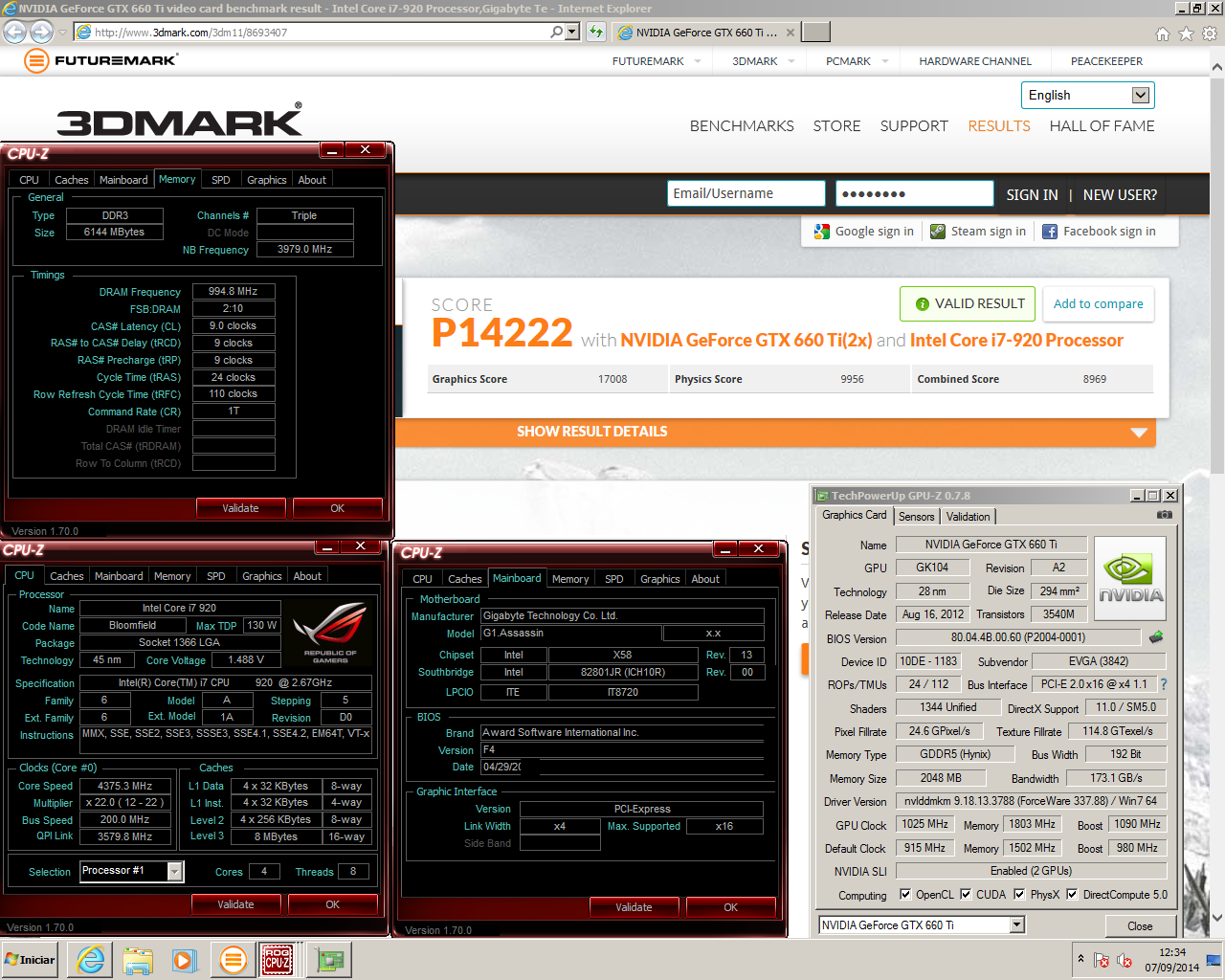
Task: Open the orange Futuremark taskbar icon
Action: pos(233,960)
